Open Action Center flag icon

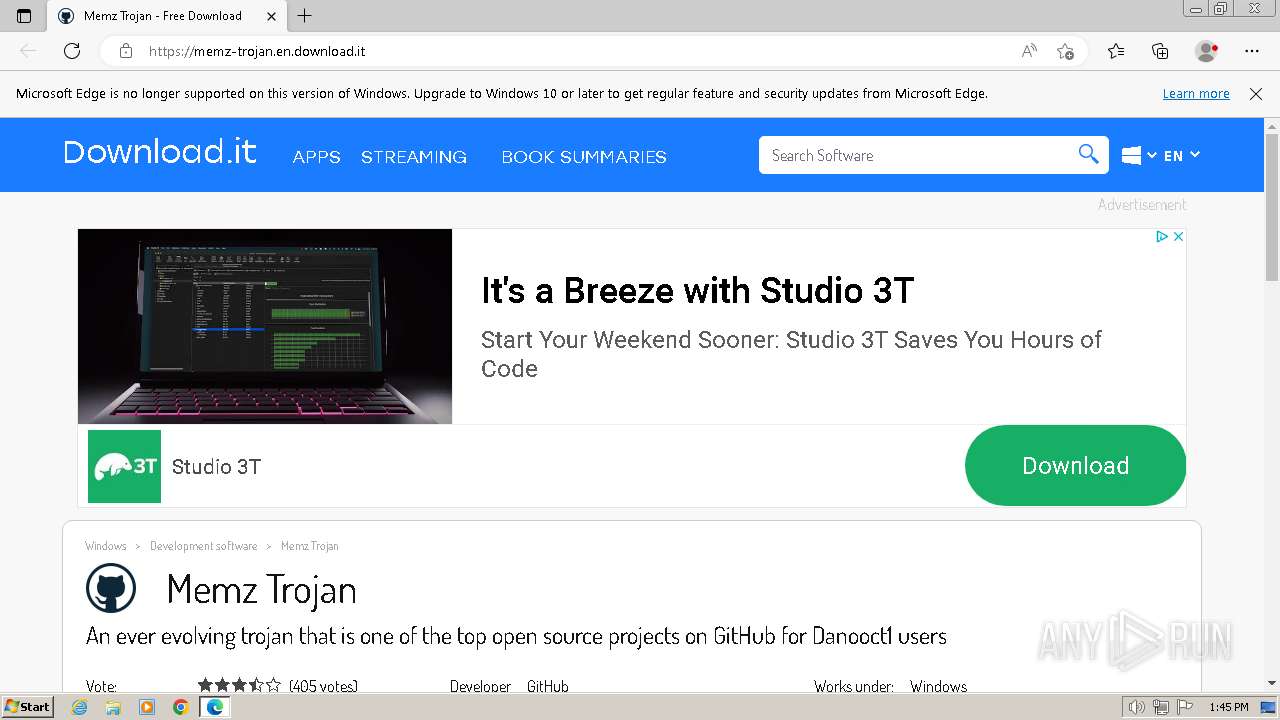coord(1185,707)
